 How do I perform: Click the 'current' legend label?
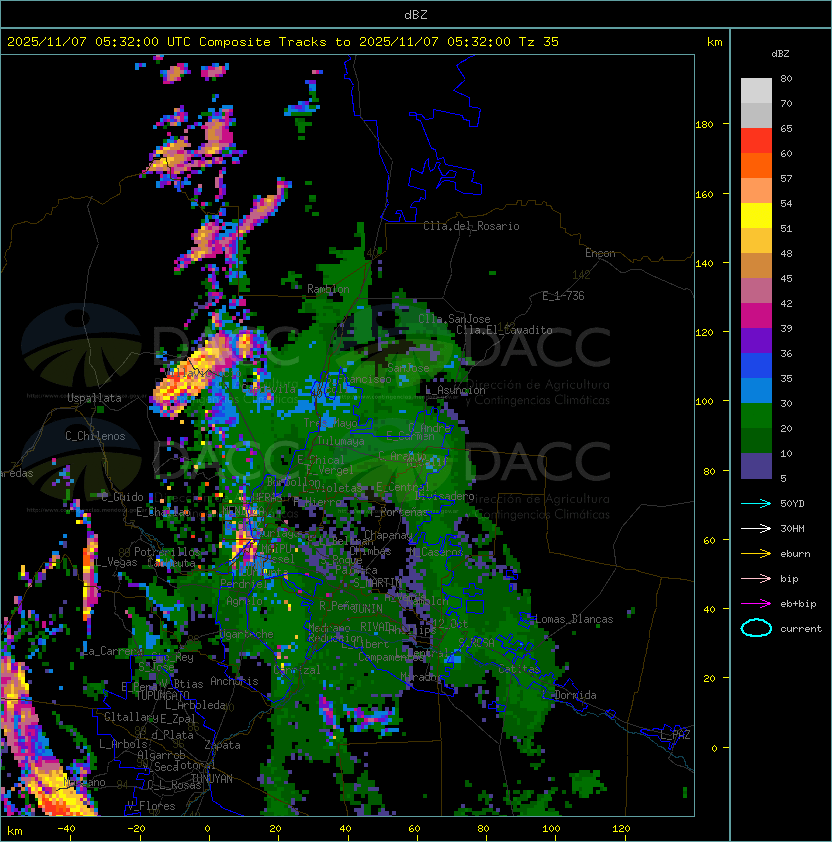point(801,629)
